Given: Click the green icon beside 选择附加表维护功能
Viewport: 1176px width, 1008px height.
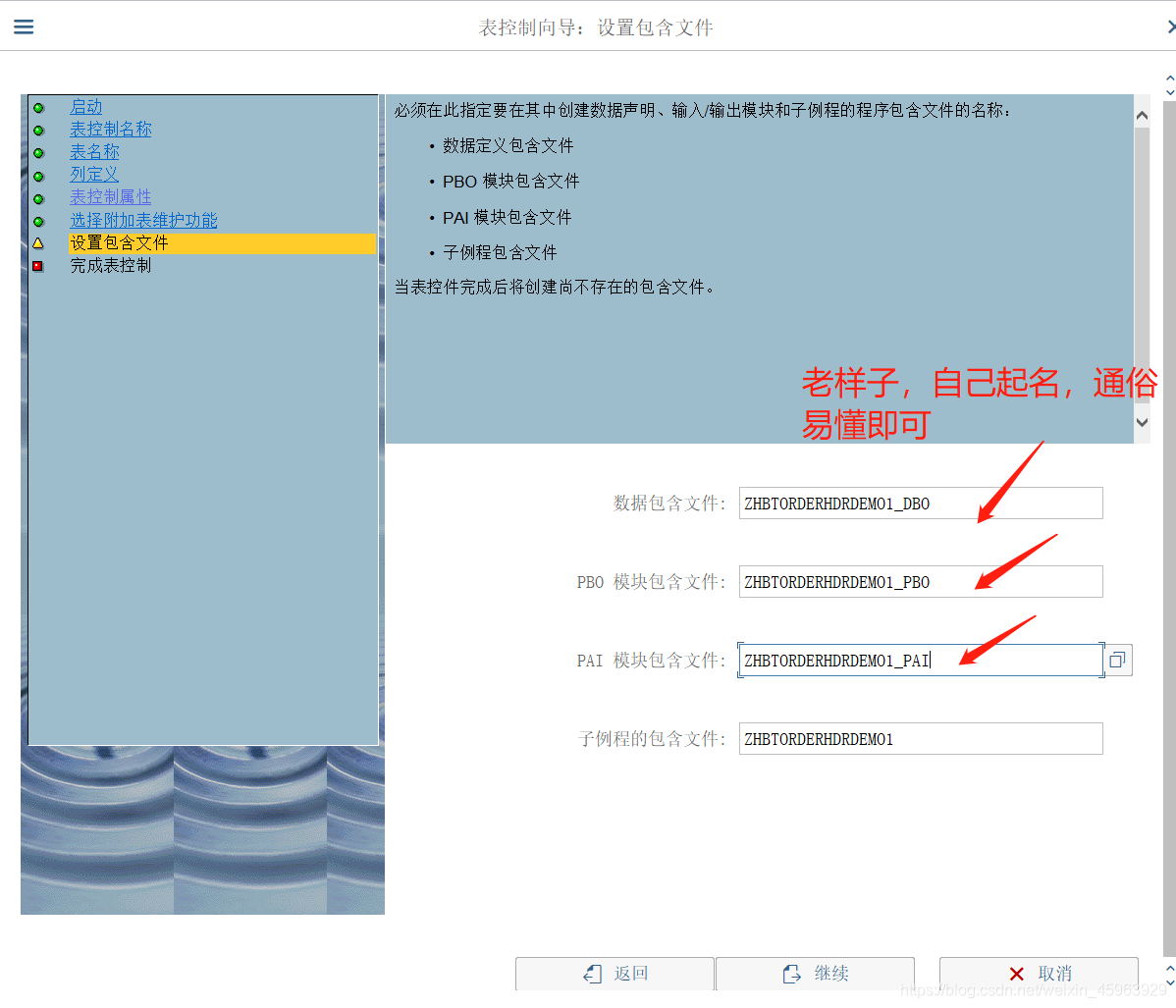Looking at the screenshot, I should (x=39, y=221).
